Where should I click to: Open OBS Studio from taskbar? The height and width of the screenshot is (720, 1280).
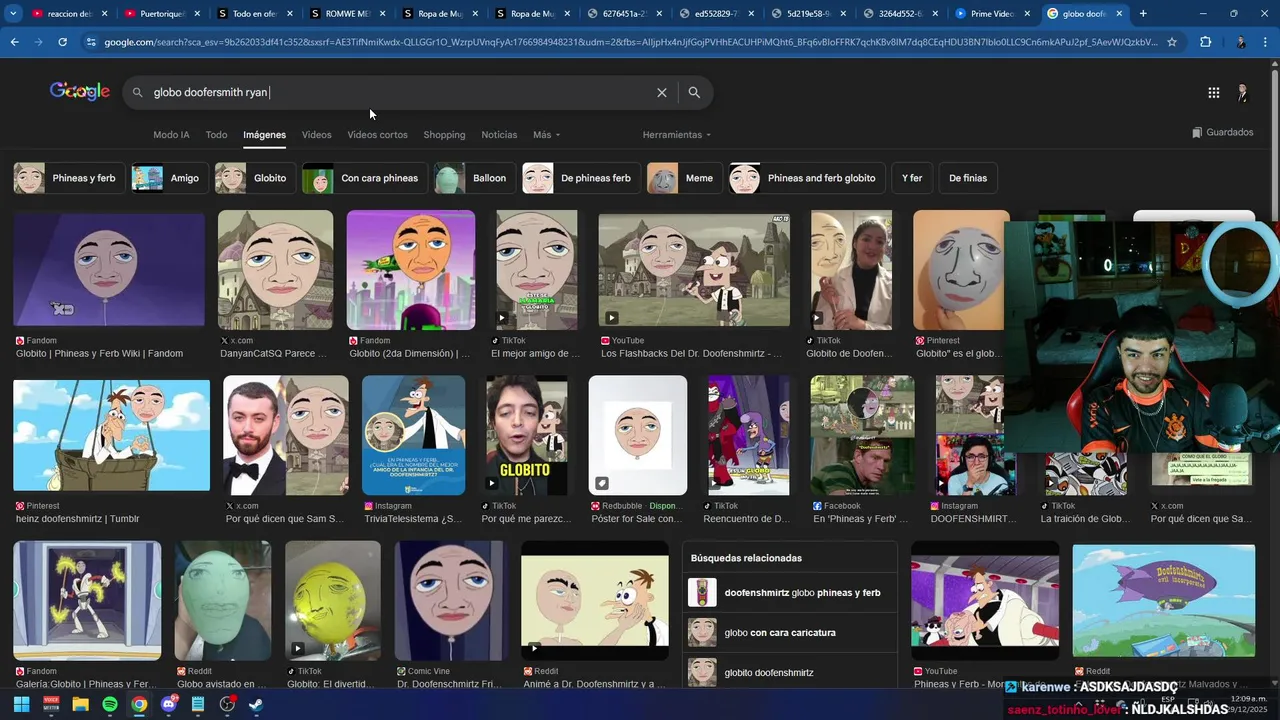click(227, 704)
